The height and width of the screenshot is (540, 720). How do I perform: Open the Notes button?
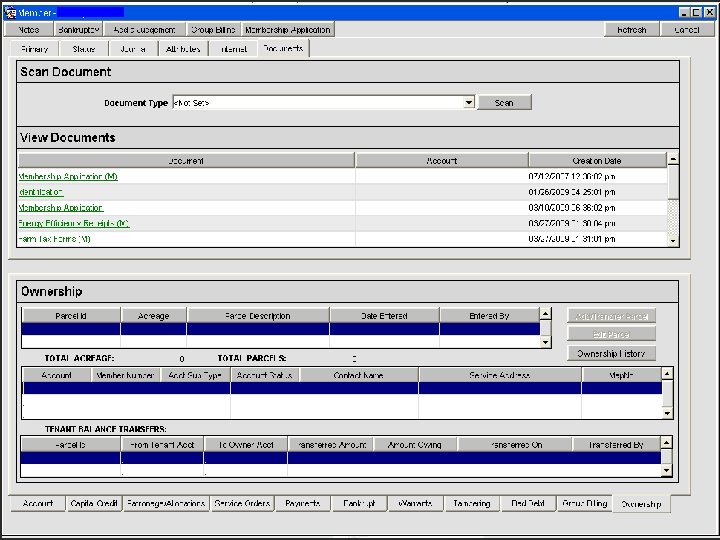[29, 30]
